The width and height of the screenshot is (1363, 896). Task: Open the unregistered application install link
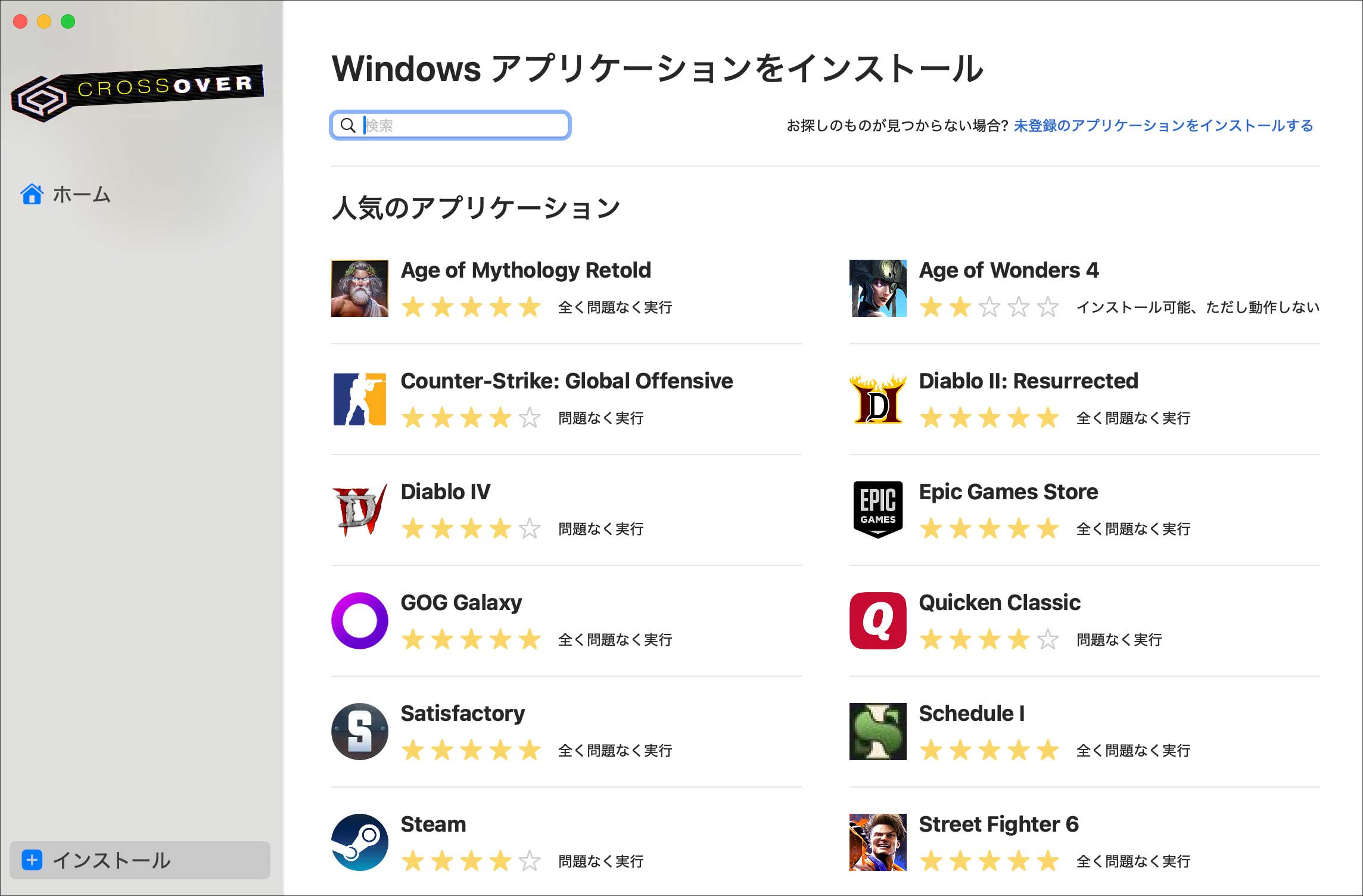(x=1163, y=126)
